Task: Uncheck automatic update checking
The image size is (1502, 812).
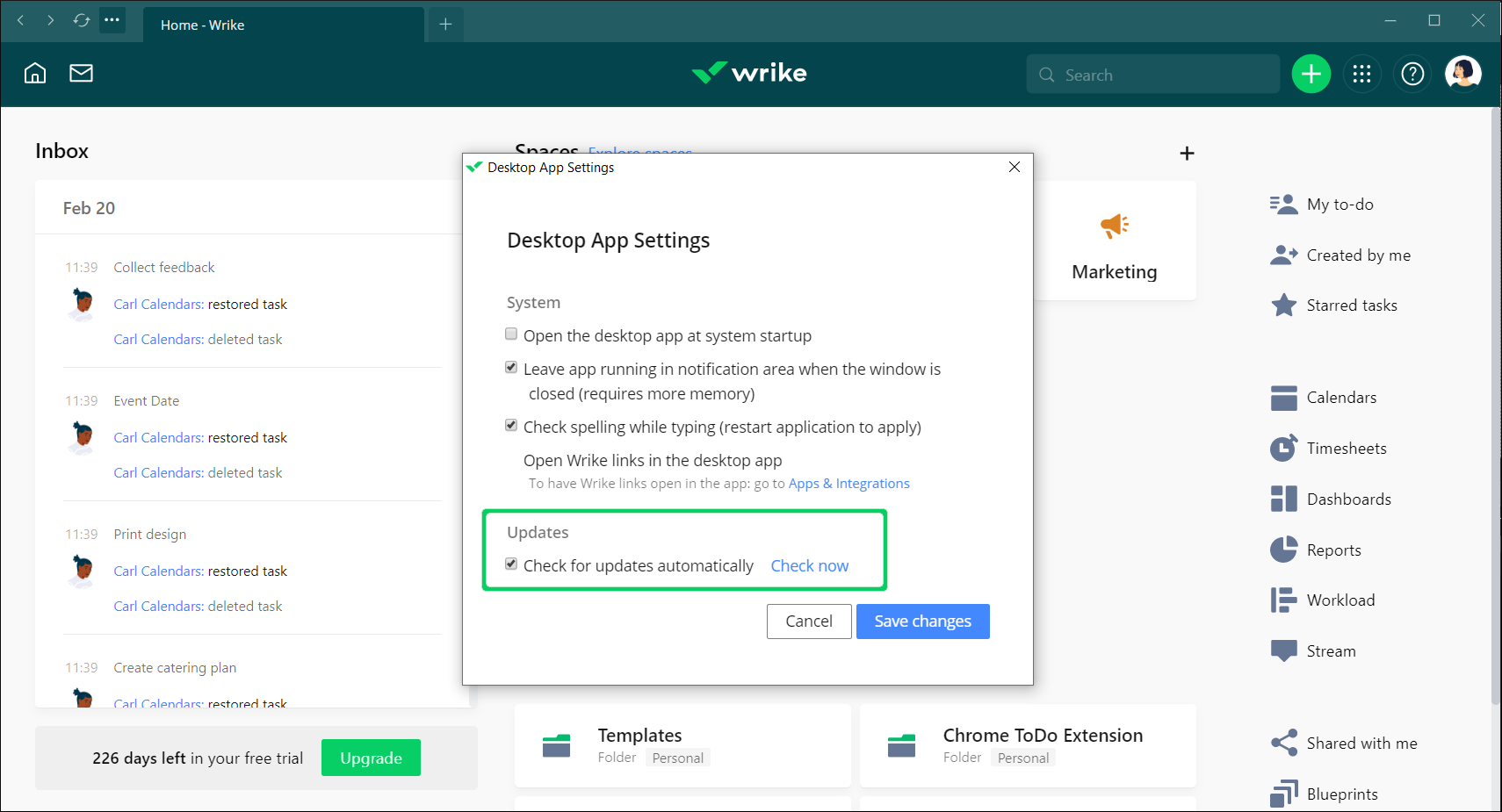Action: click(x=511, y=564)
